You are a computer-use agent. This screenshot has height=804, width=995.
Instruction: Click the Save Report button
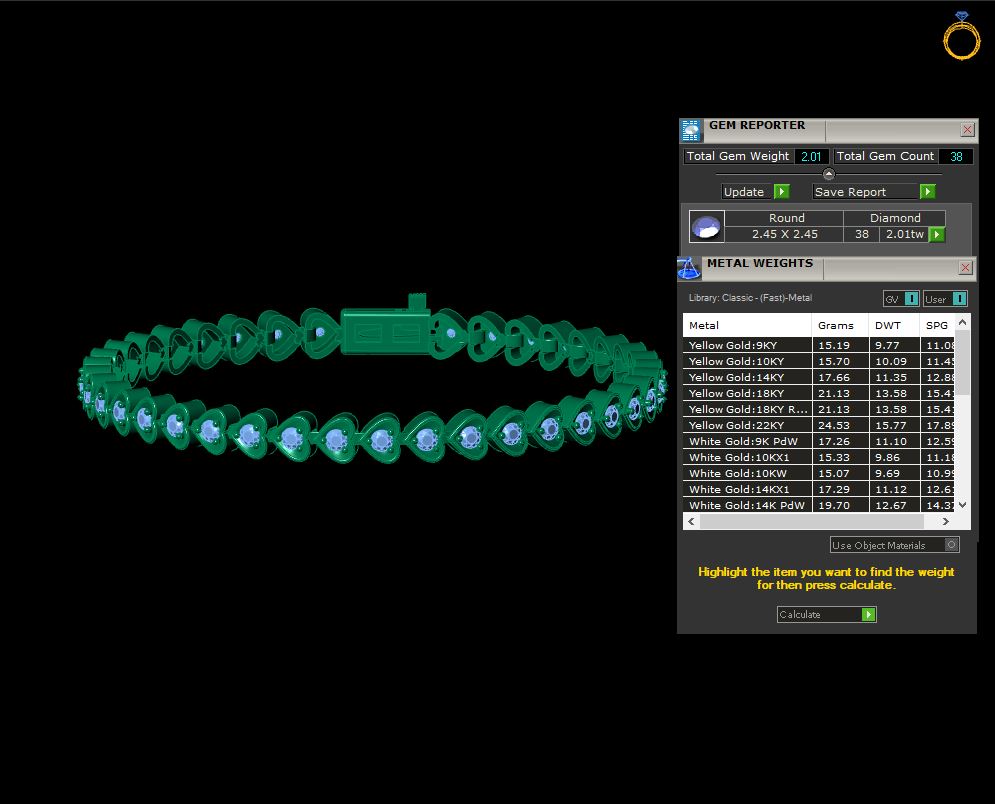click(874, 192)
